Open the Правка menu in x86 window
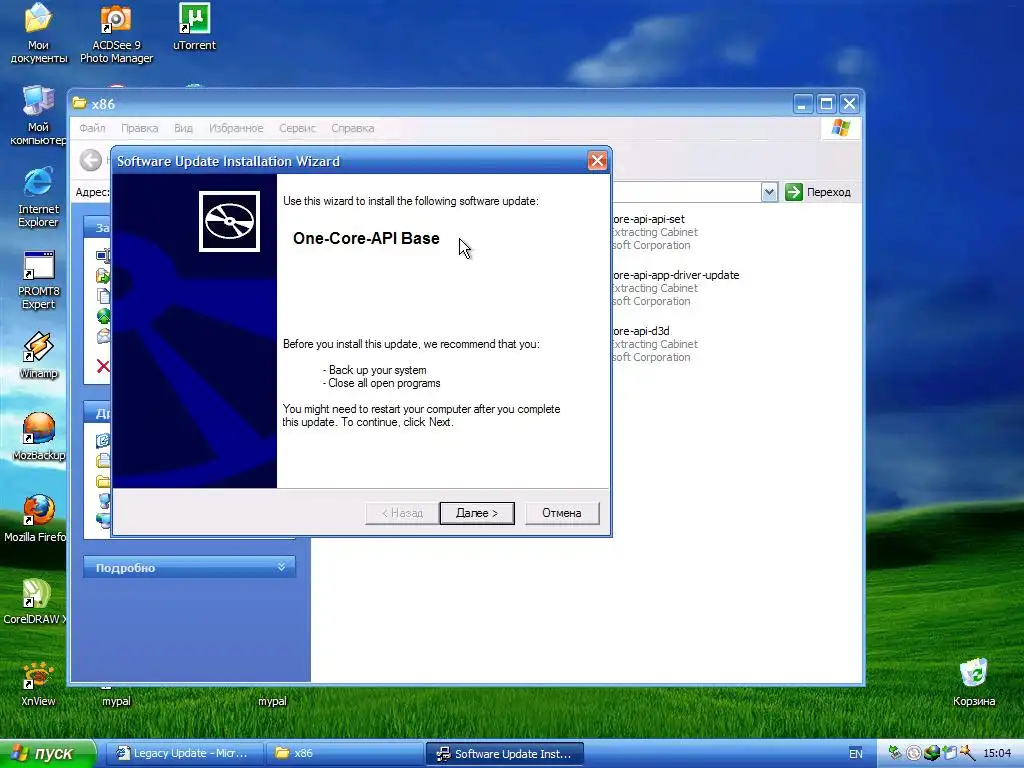Viewport: 1024px width, 768px height. pyautogui.click(x=139, y=128)
